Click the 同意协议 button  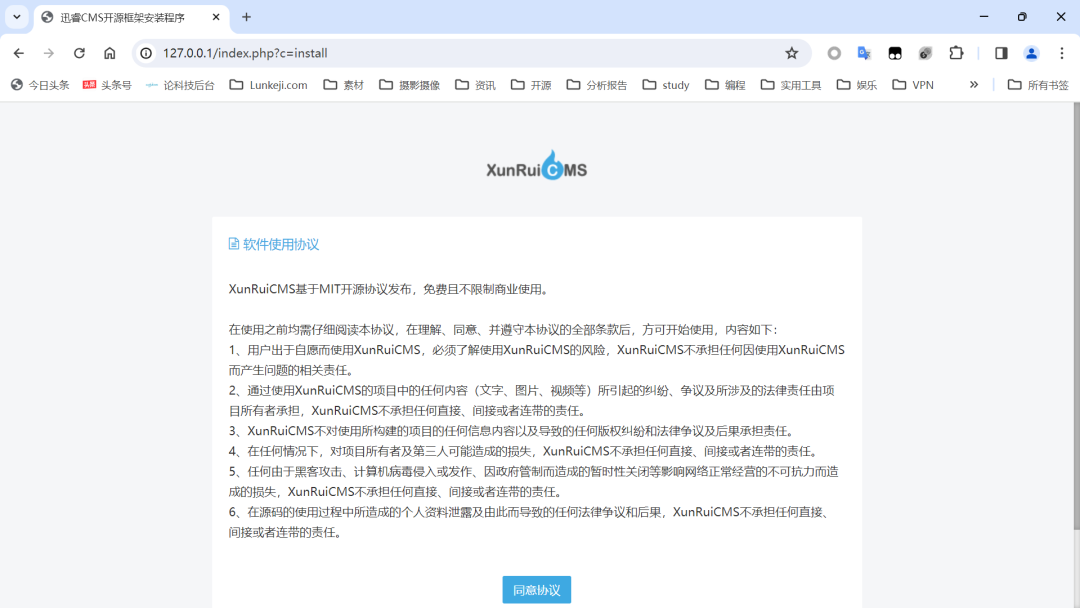click(536, 589)
